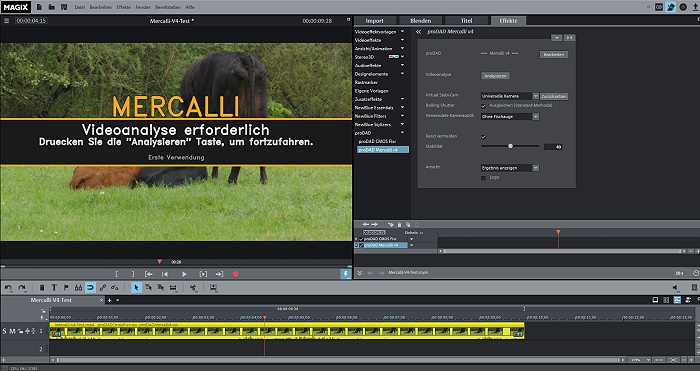Open the Virtual Stabi-Cam Universelle Kamera dropdown

[x=510, y=96]
